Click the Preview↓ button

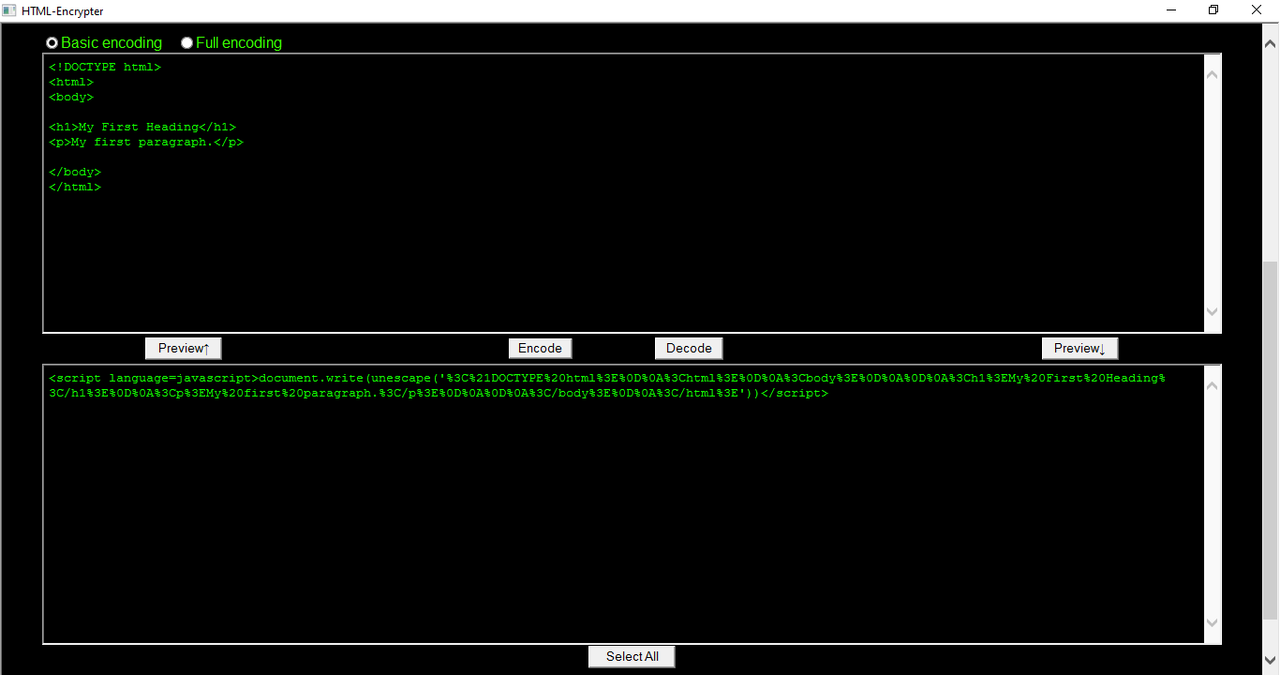1080,348
